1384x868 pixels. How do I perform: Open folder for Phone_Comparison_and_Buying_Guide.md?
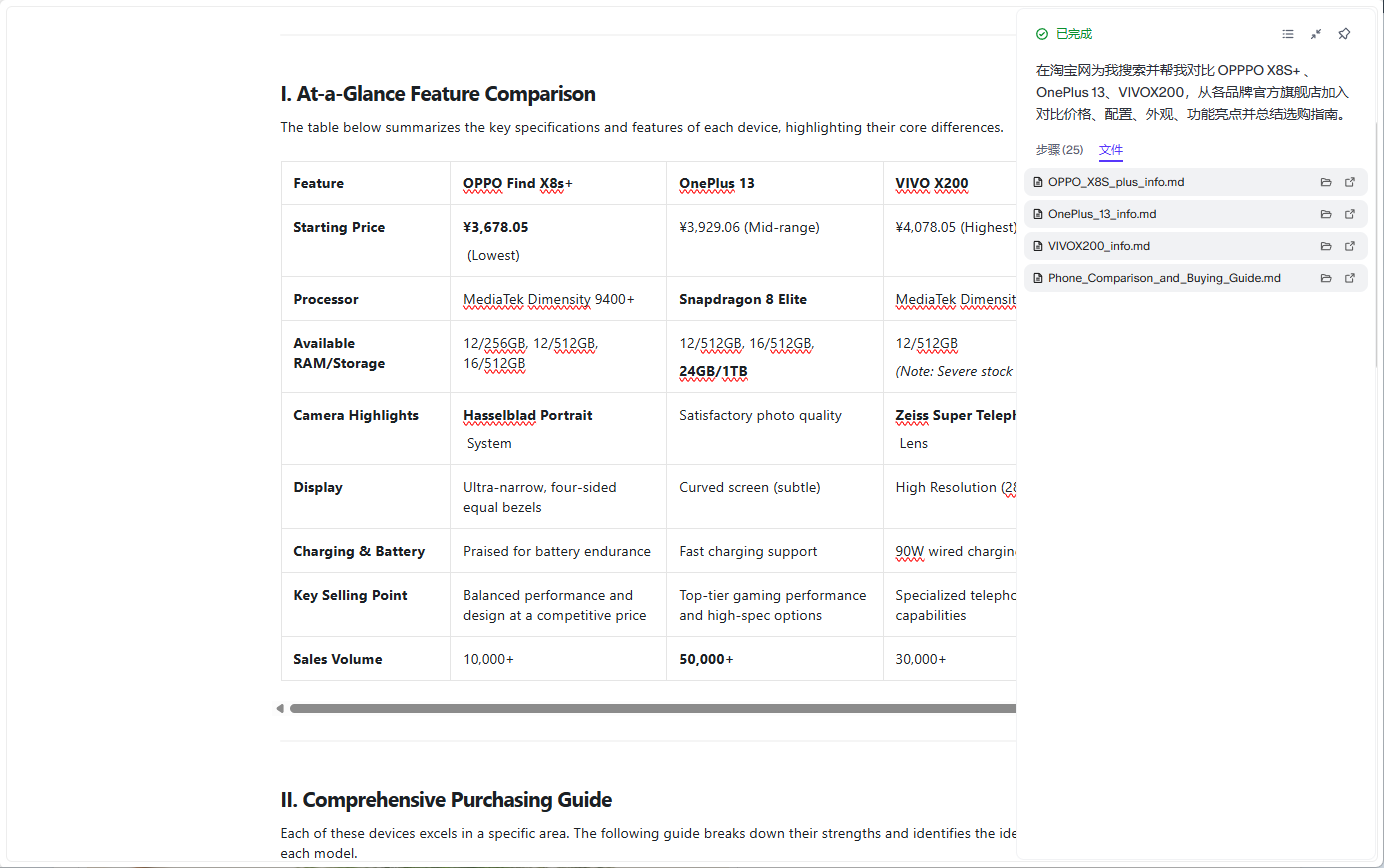[x=1326, y=278]
